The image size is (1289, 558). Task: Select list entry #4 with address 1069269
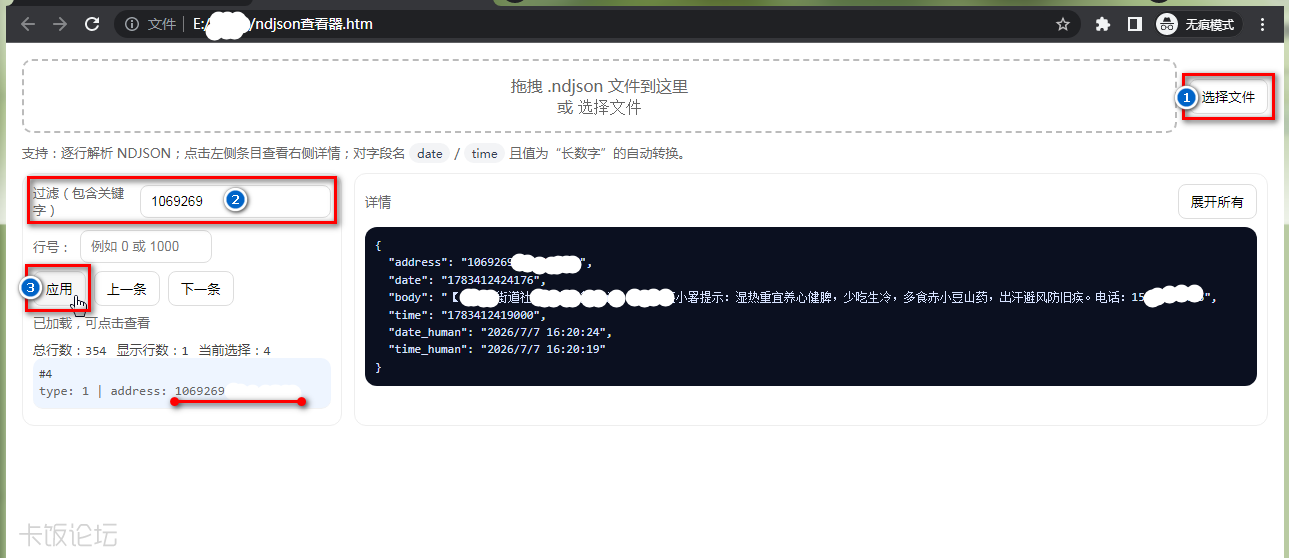pyautogui.click(x=182, y=382)
